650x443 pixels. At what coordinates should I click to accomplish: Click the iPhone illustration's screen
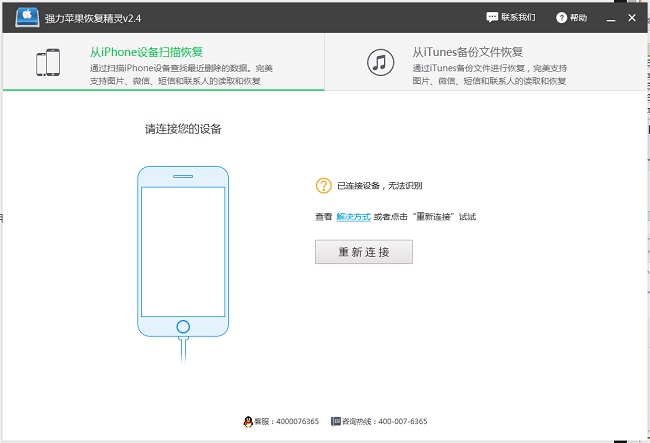coord(182,249)
